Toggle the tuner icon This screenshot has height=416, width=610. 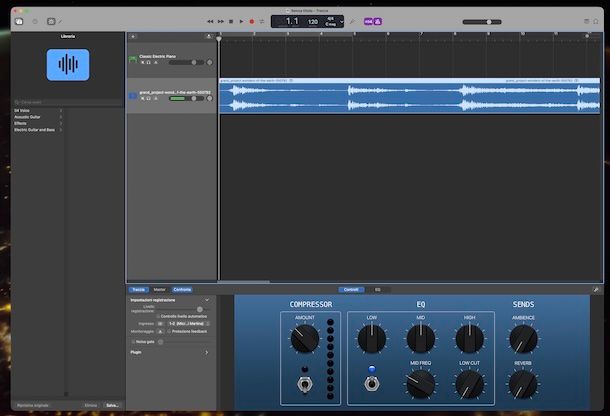point(352,22)
